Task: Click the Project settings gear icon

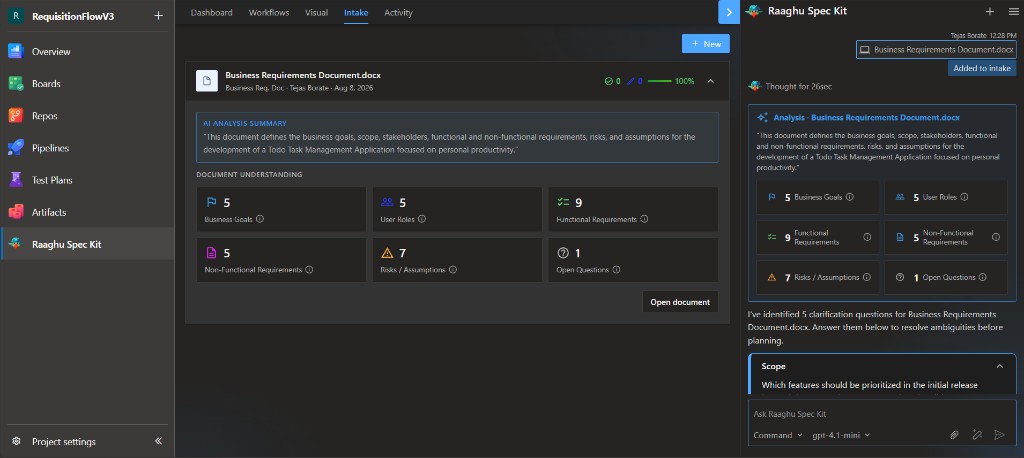Action: click(16, 442)
